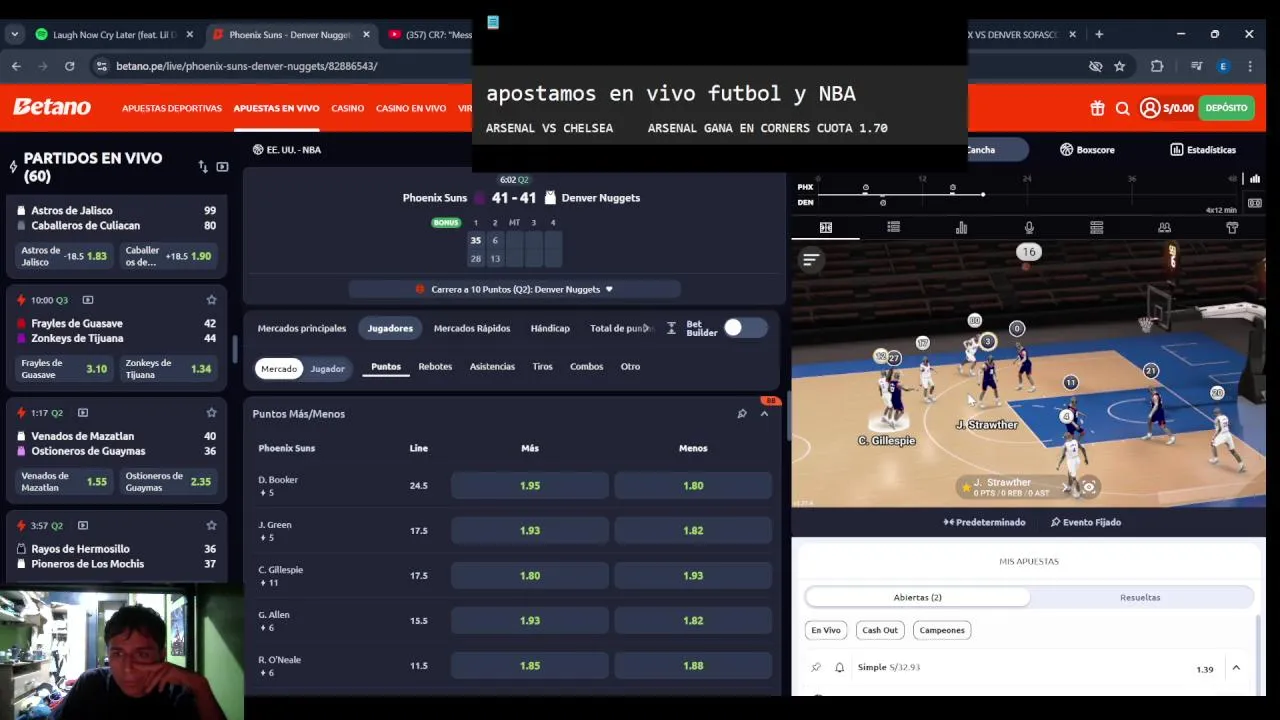Favorite the Rayos de Hermosillo match star

pos(211,525)
